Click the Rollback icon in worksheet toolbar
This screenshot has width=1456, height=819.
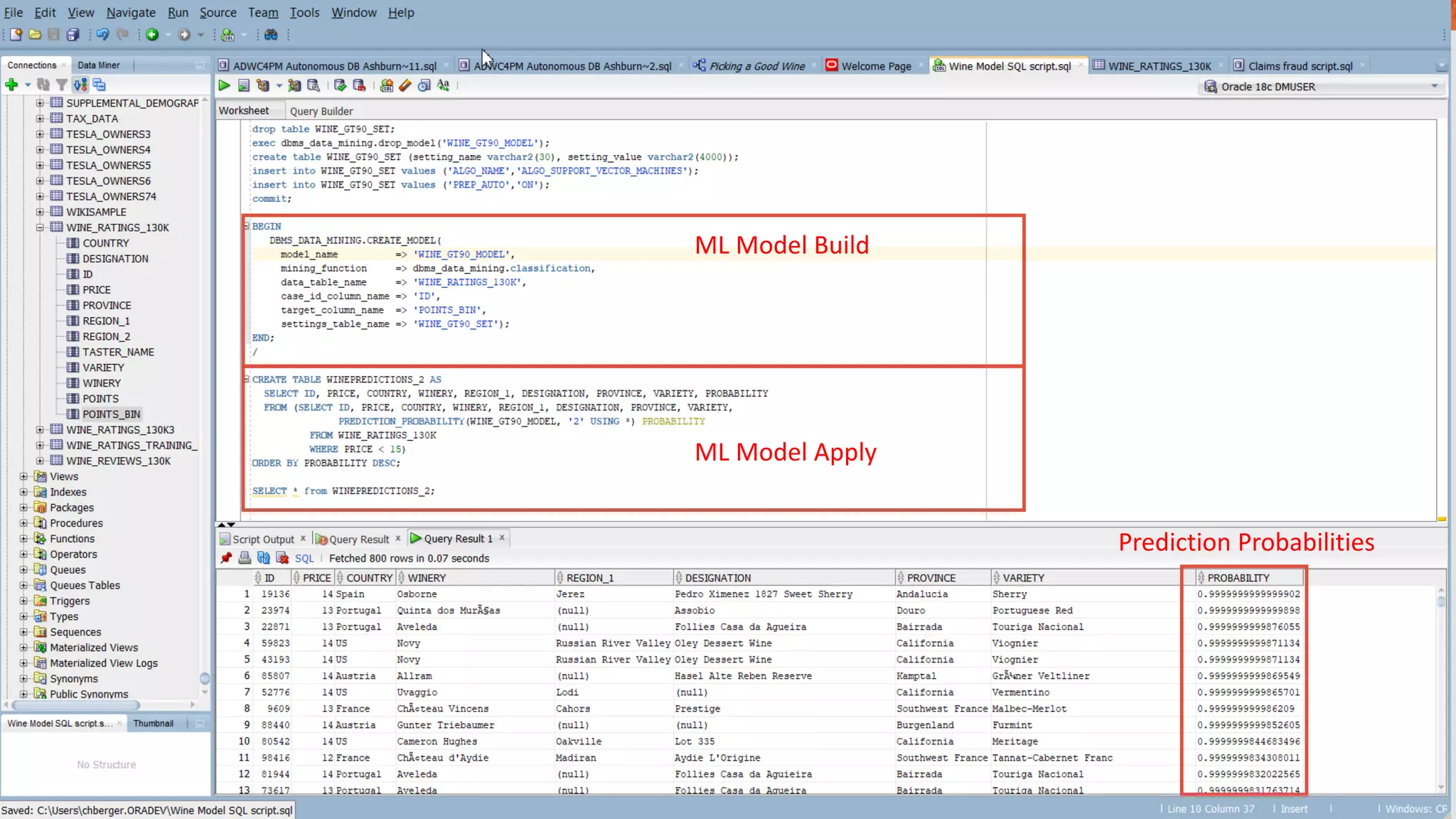pyautogui.click(x=359, y=85)
